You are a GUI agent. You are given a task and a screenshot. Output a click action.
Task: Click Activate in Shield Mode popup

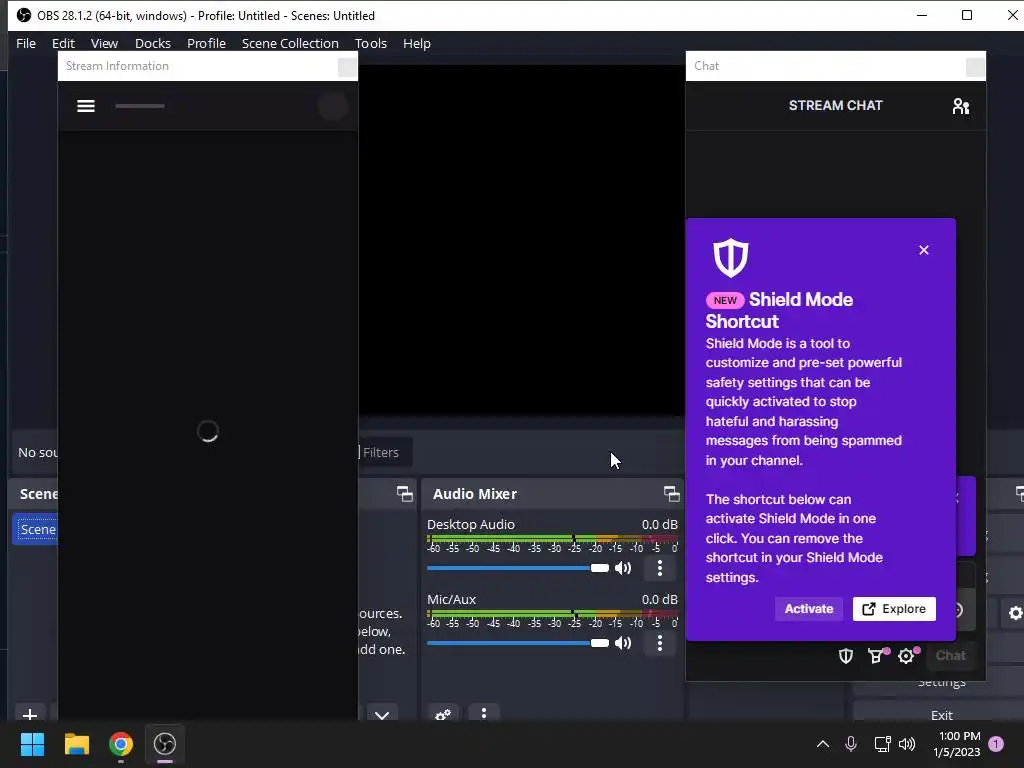[x=808, y=609]
